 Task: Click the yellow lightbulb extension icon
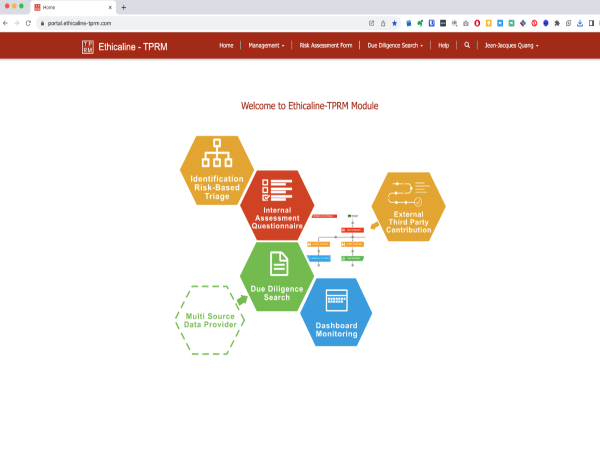(489, 23)
